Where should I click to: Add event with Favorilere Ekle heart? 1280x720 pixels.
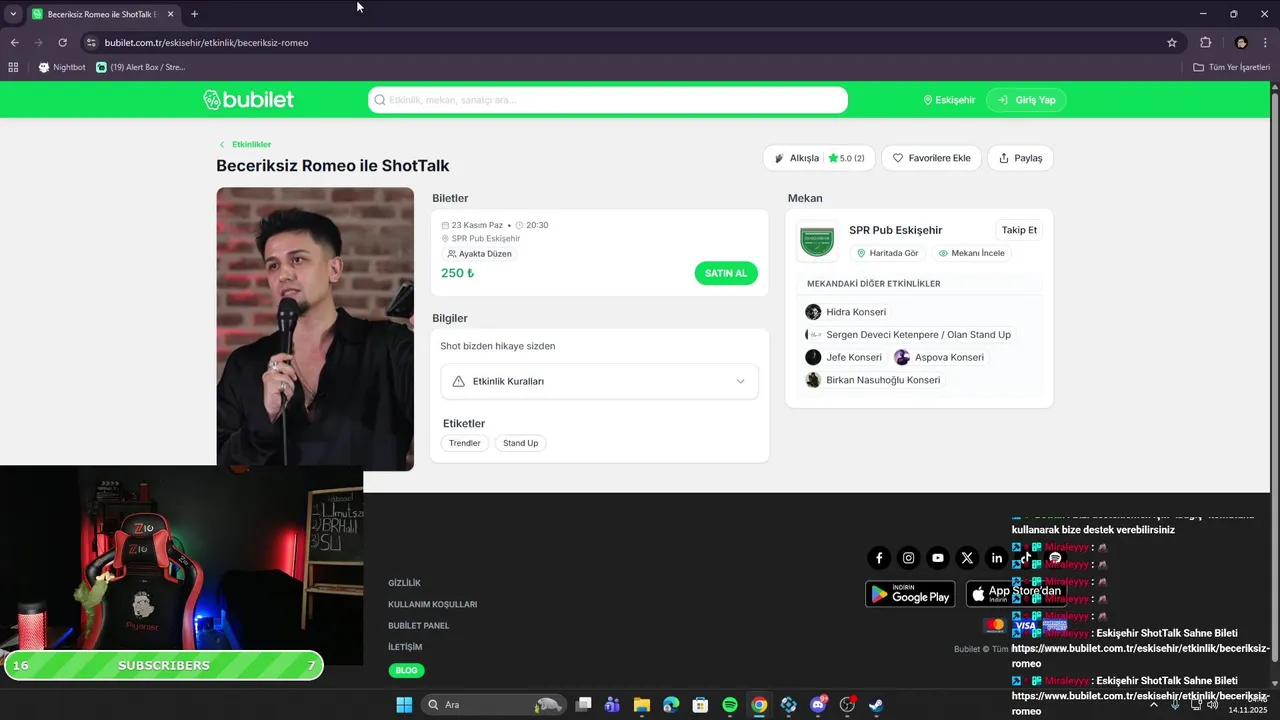931,158
